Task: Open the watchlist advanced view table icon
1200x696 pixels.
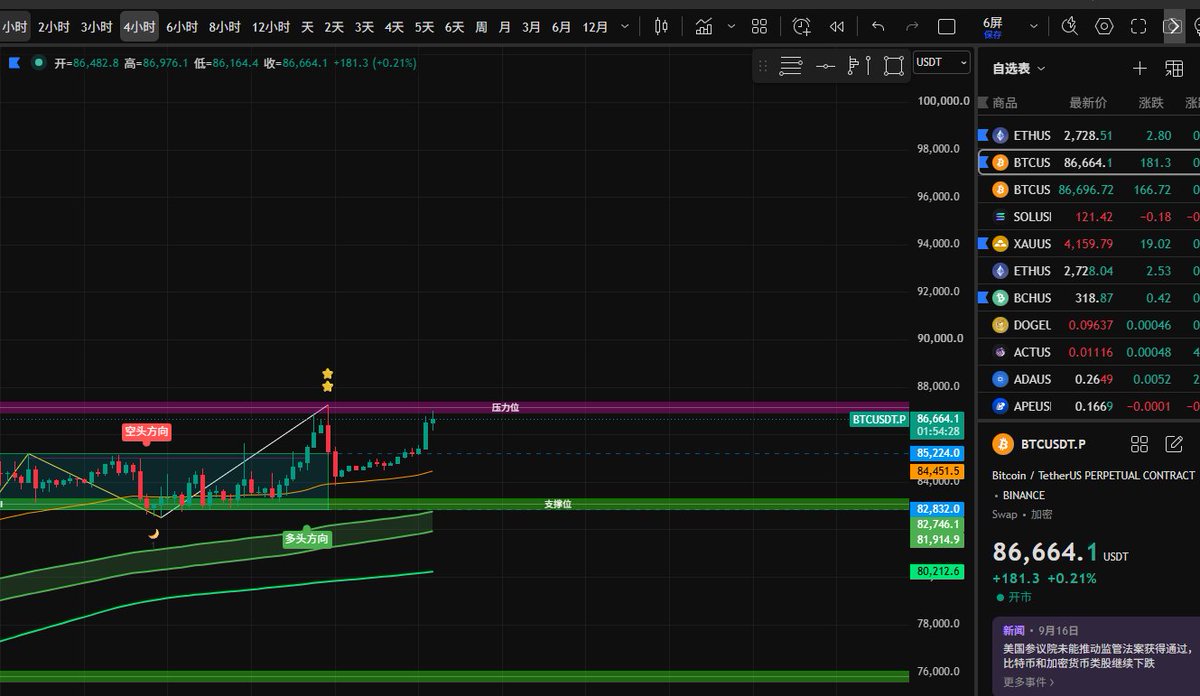Action: (x=1174, y=68)
